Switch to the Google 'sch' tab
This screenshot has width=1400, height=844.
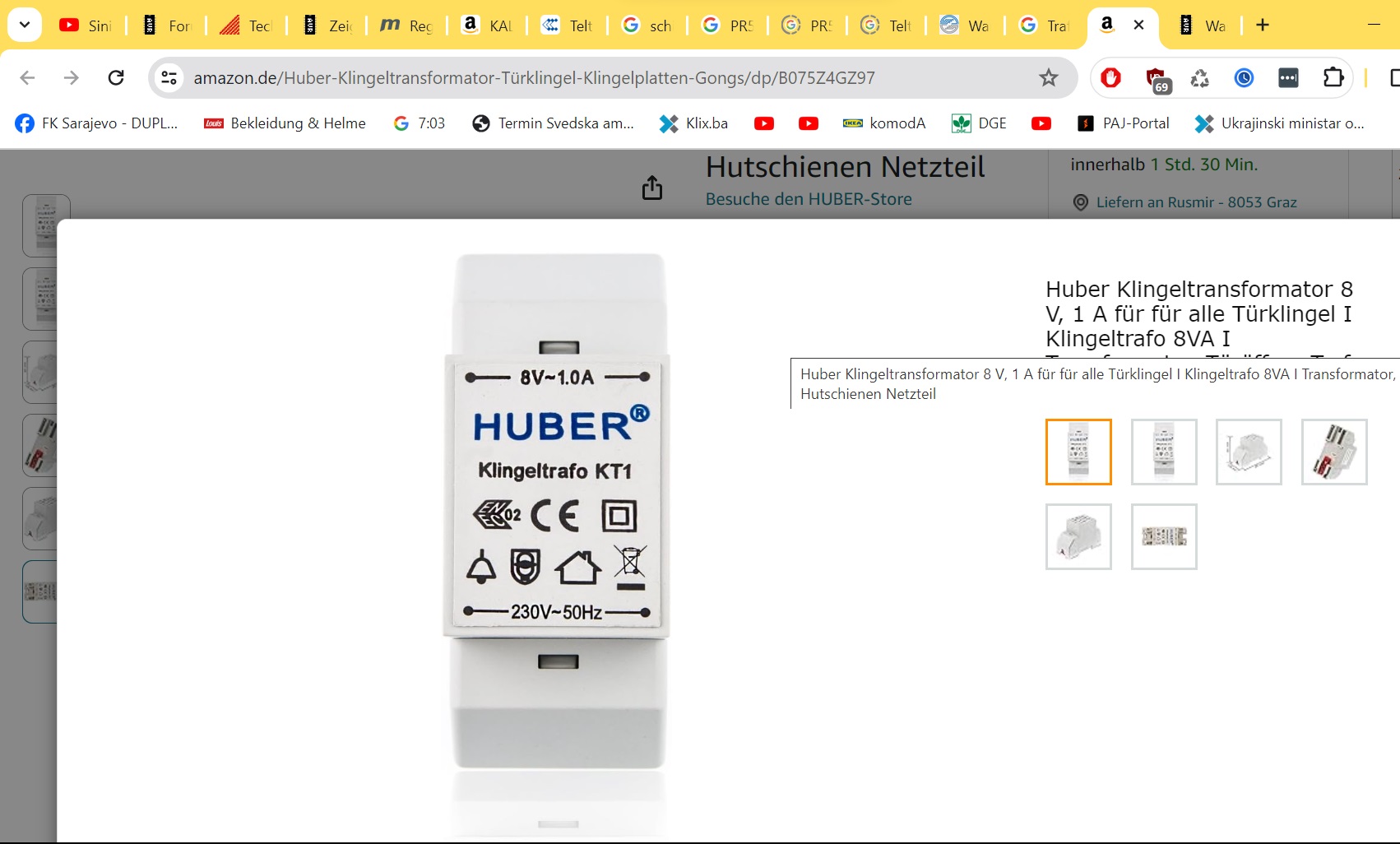(647, 26)
